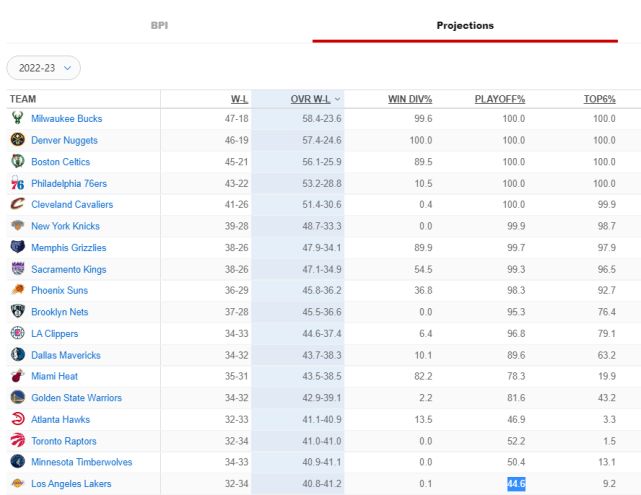The height and width of the screenshot is (495, 641).
Task: Open the New York Knicks team link
Action: [x=65, y=226]
